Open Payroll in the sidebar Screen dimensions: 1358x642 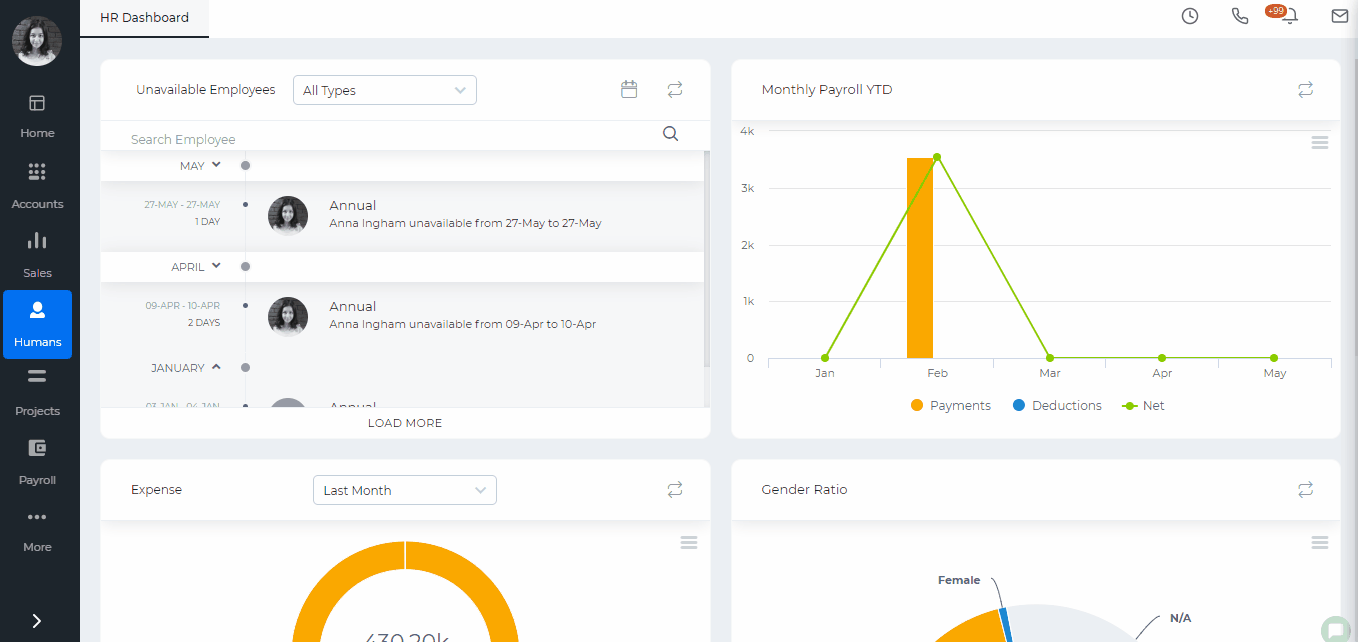(37, 461)
